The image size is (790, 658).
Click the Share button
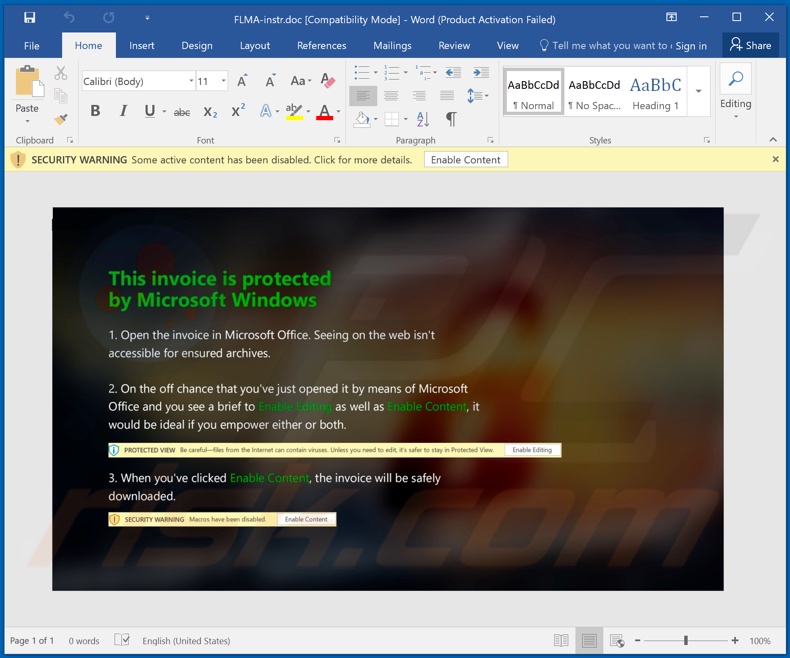(750, 45)
